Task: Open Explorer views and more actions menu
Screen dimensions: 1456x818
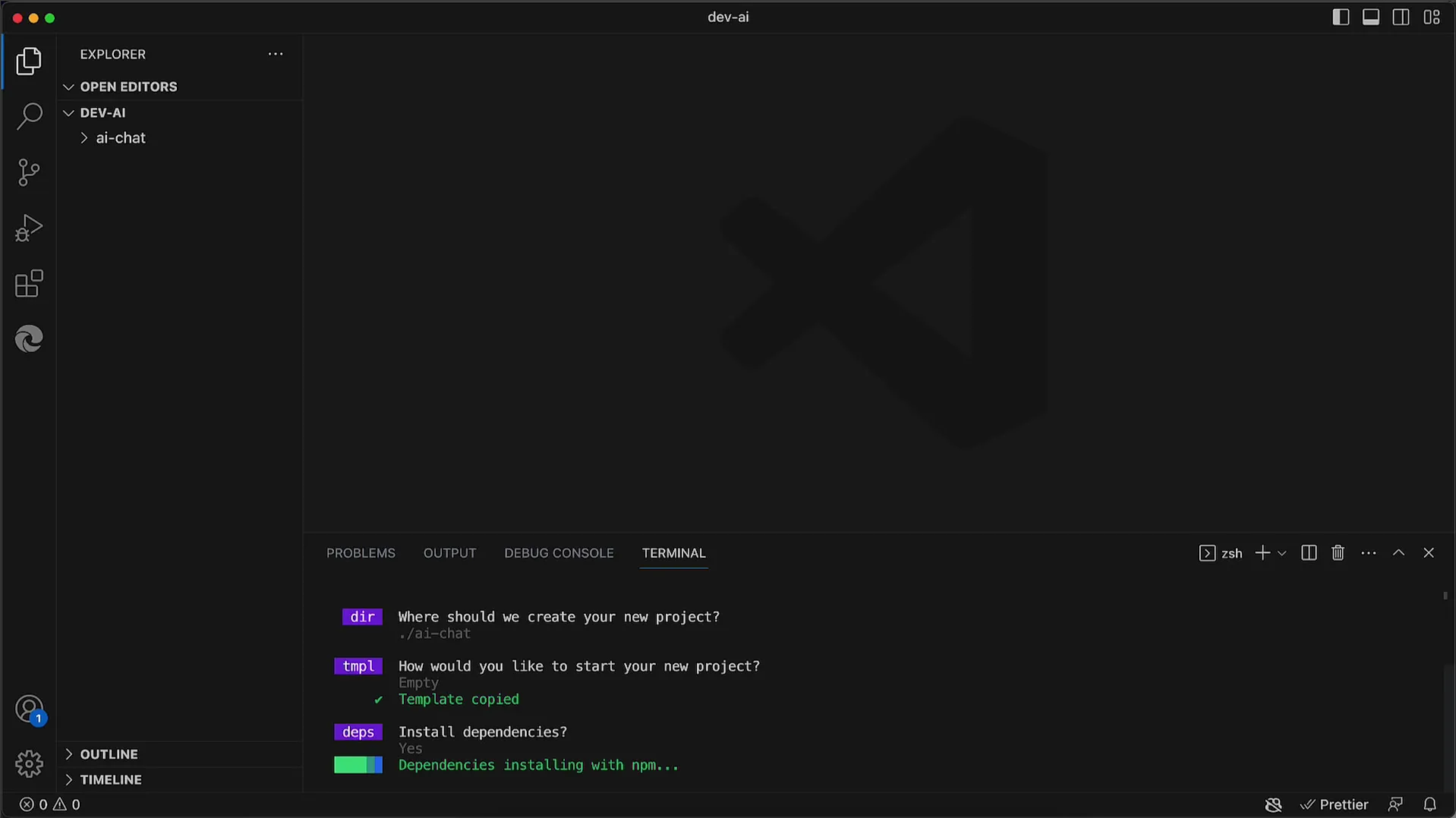Action: coord(276,54)
